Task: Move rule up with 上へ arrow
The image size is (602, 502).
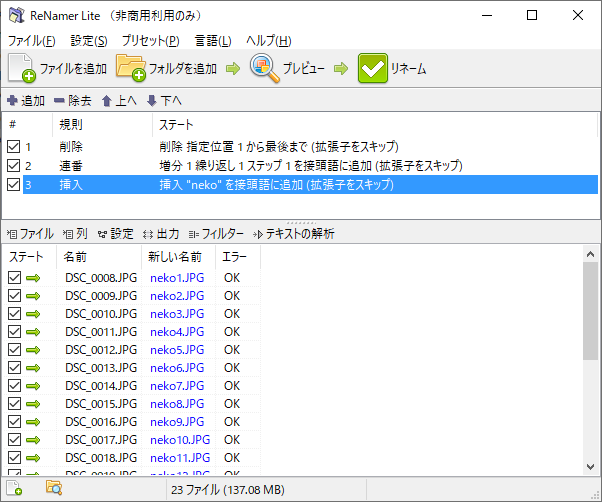Action: pos(119,101)
